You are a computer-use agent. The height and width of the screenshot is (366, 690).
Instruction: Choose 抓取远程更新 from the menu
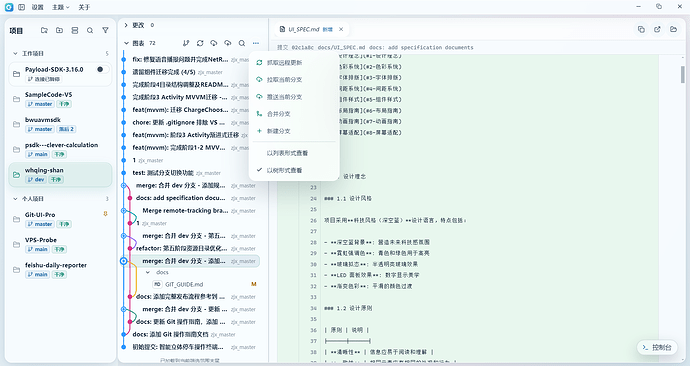[294, 62]
